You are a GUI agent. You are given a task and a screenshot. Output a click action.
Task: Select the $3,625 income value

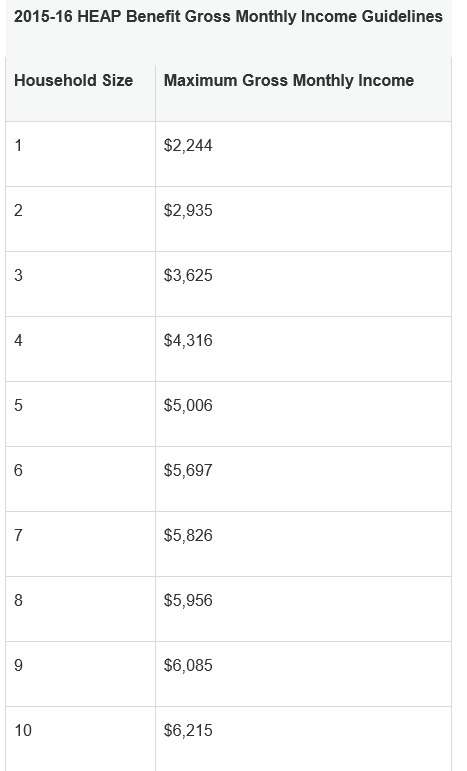[188, 275]
